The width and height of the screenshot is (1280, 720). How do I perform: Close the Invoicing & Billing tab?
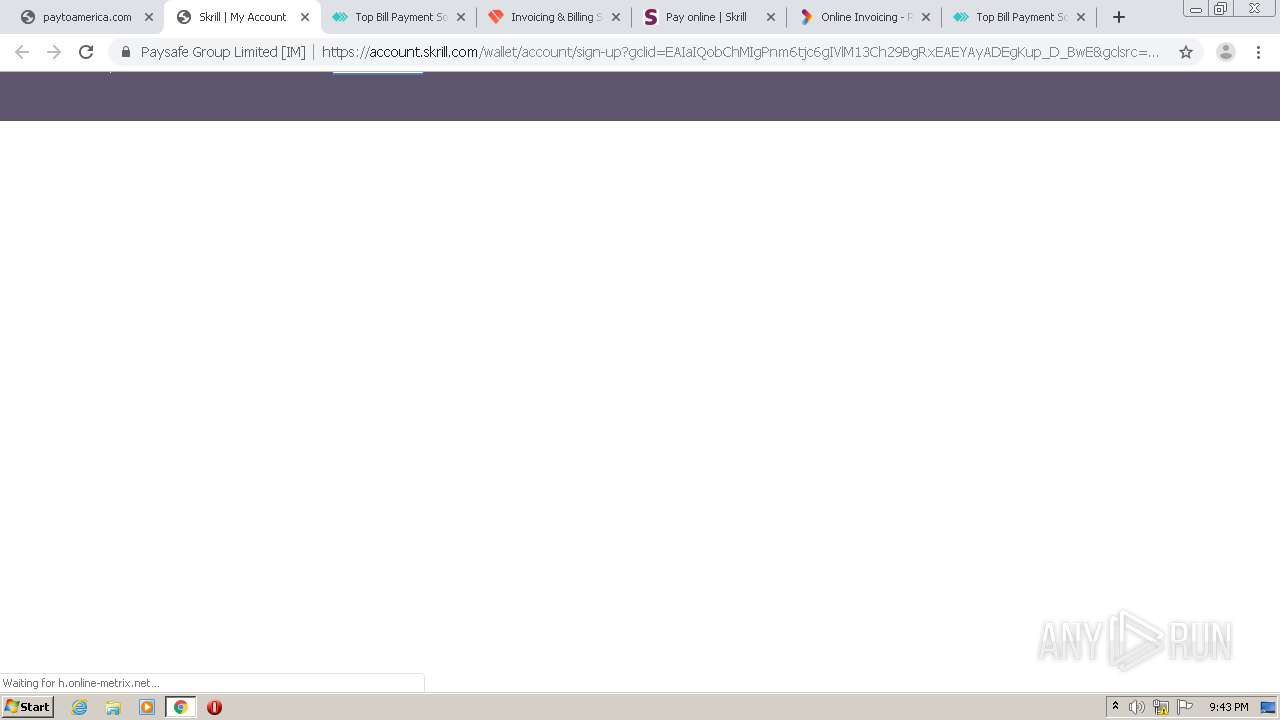[616, 17]
